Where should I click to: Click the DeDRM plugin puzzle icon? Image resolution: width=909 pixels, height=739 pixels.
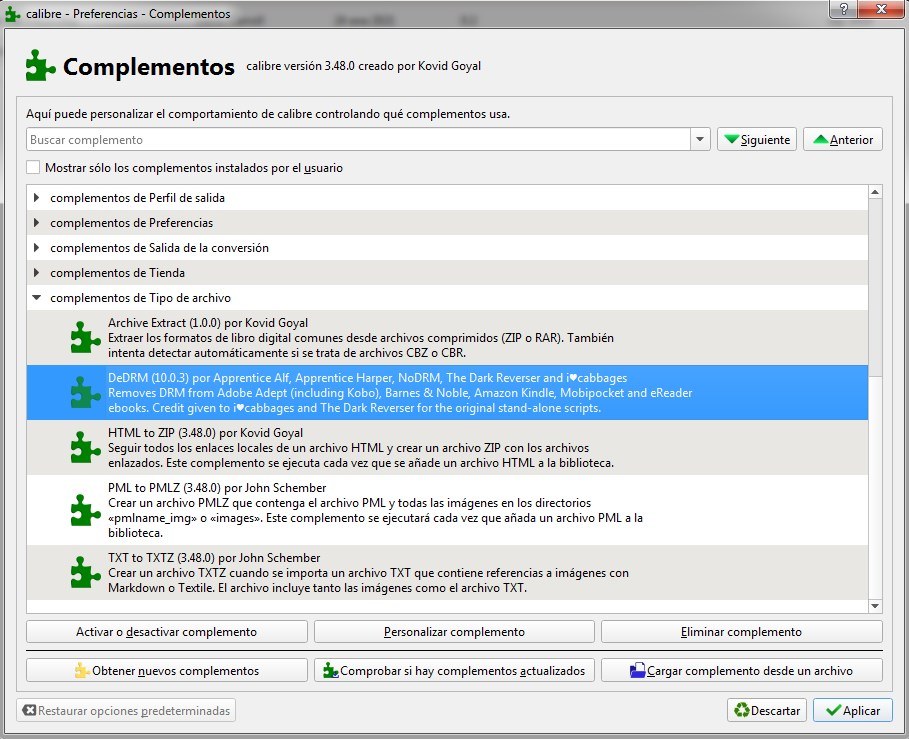(x=86, y=392)
